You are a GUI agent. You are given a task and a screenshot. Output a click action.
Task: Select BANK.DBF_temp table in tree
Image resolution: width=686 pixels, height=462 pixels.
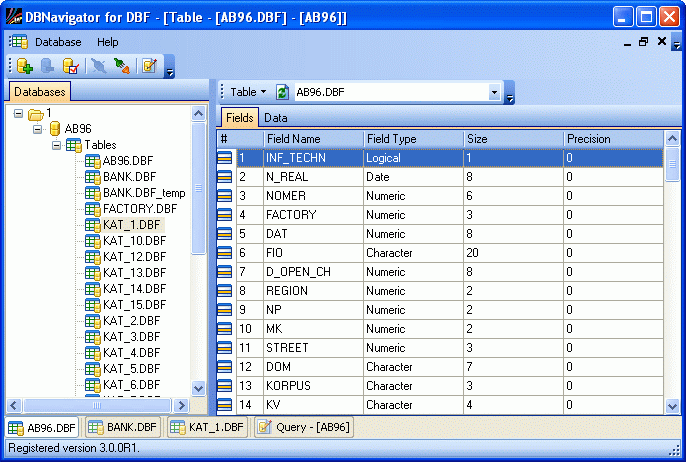[x=143, y=193]
